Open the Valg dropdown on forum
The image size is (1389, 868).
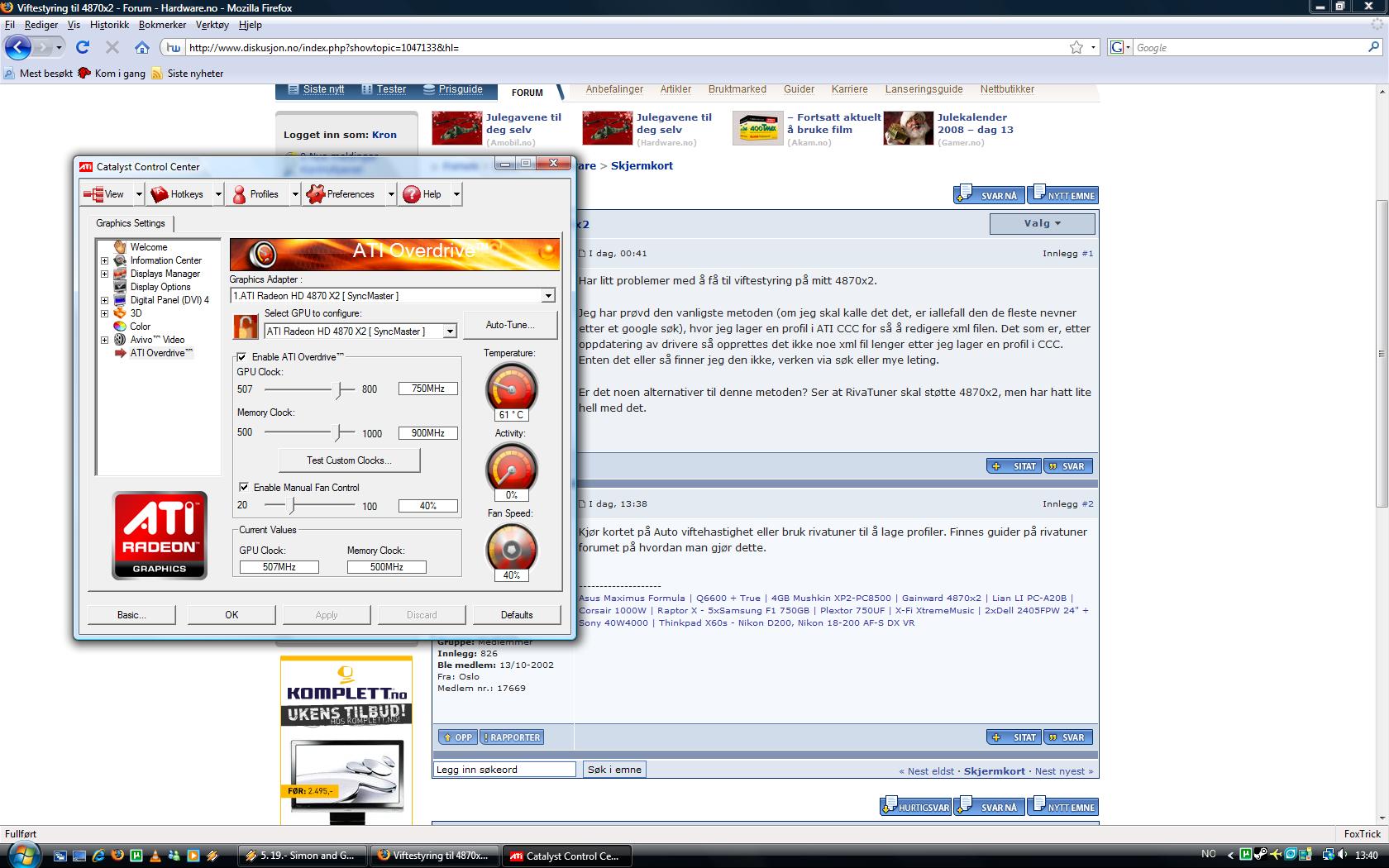pos(1042,223)
